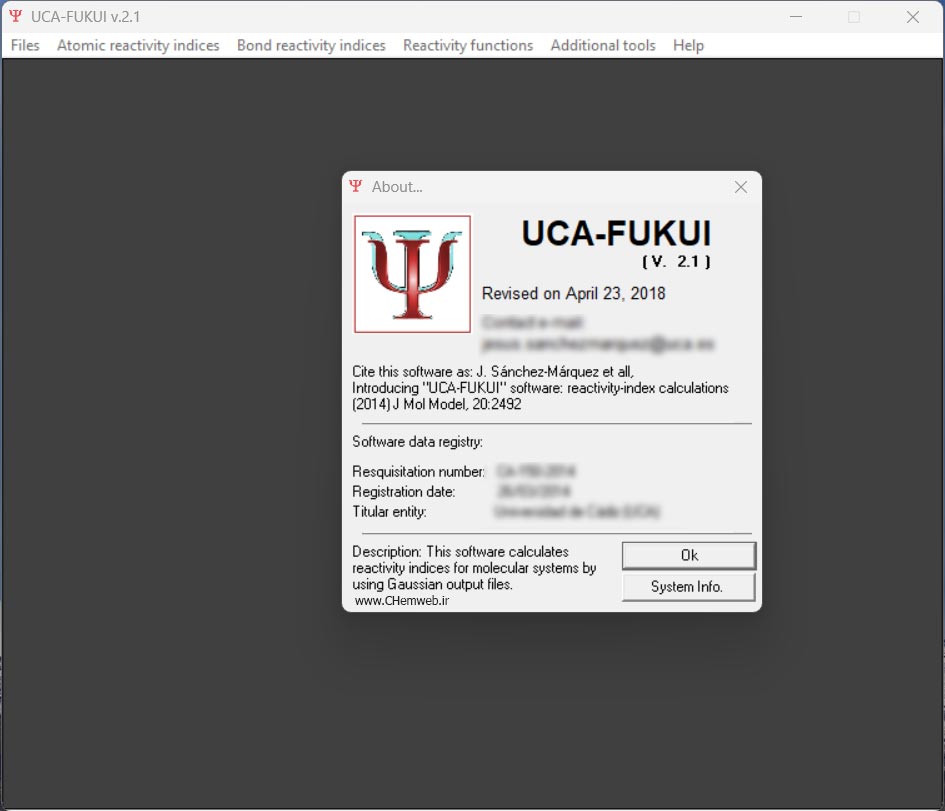Open the Help menu

click(x=688, y=45)
